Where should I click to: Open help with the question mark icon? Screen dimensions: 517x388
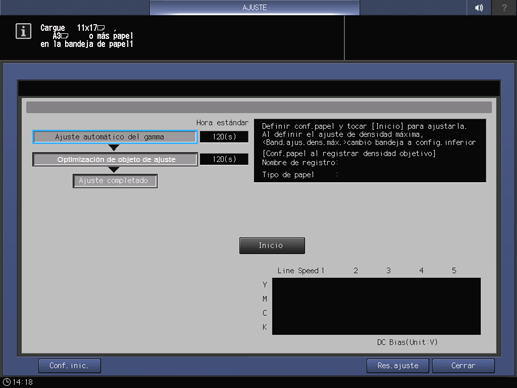(504, 7)
